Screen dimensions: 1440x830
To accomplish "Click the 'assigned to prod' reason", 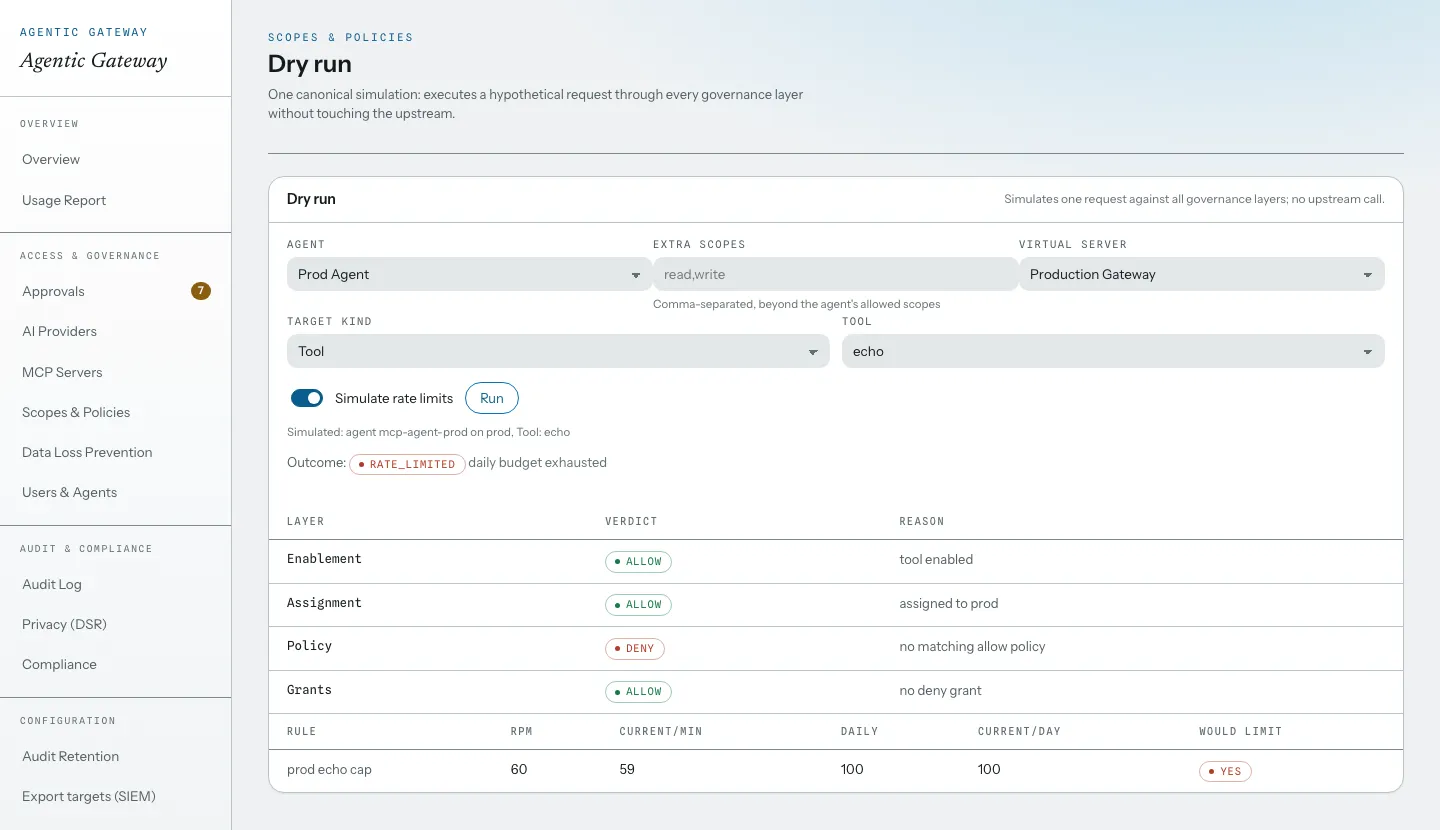I will click(x=949, y=603).
